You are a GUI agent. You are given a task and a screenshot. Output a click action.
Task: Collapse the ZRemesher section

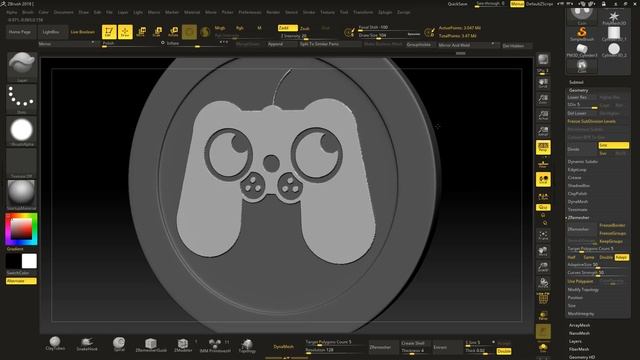tap(578, 218)
